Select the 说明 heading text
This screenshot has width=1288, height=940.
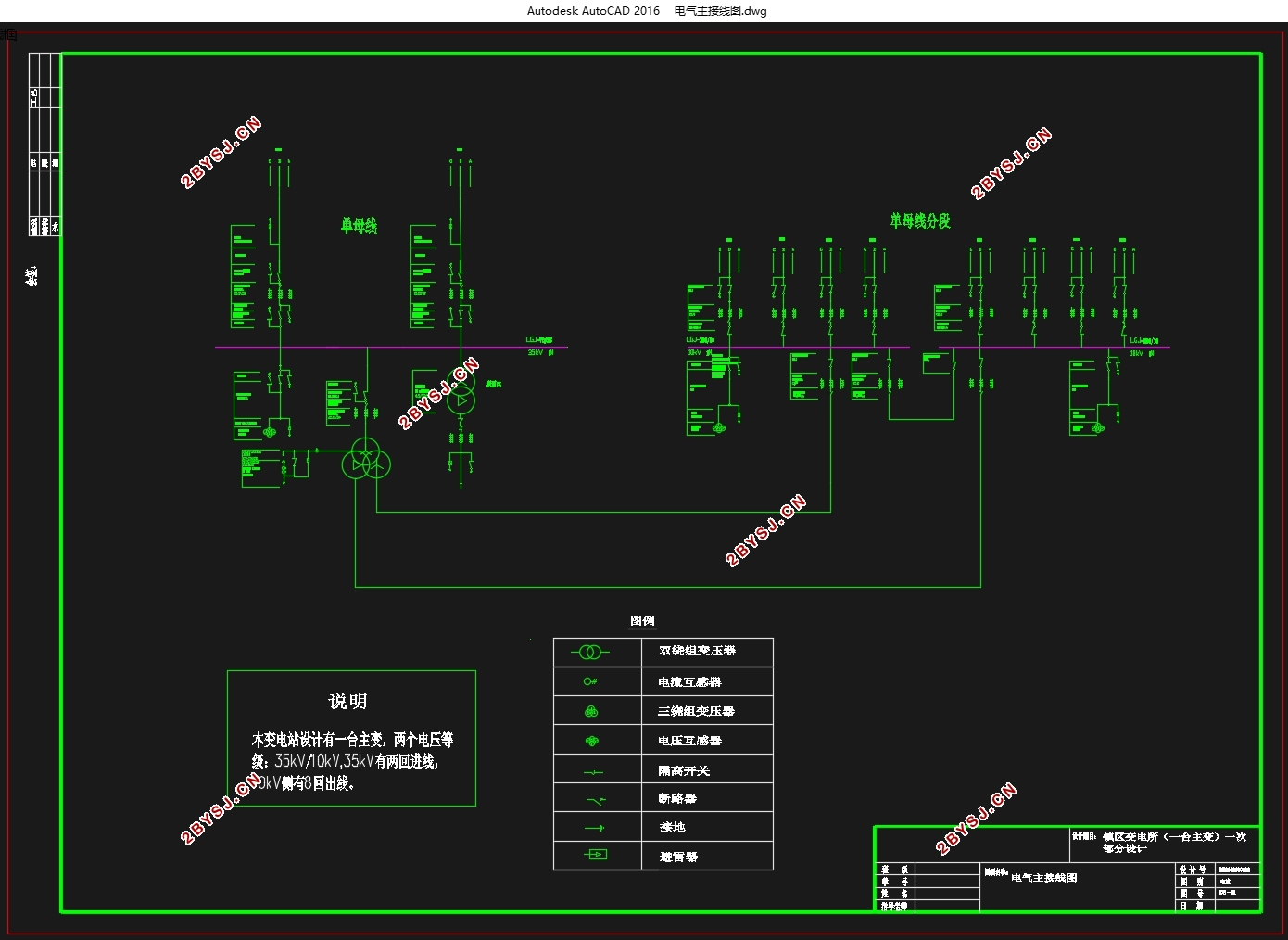point(347,702)
